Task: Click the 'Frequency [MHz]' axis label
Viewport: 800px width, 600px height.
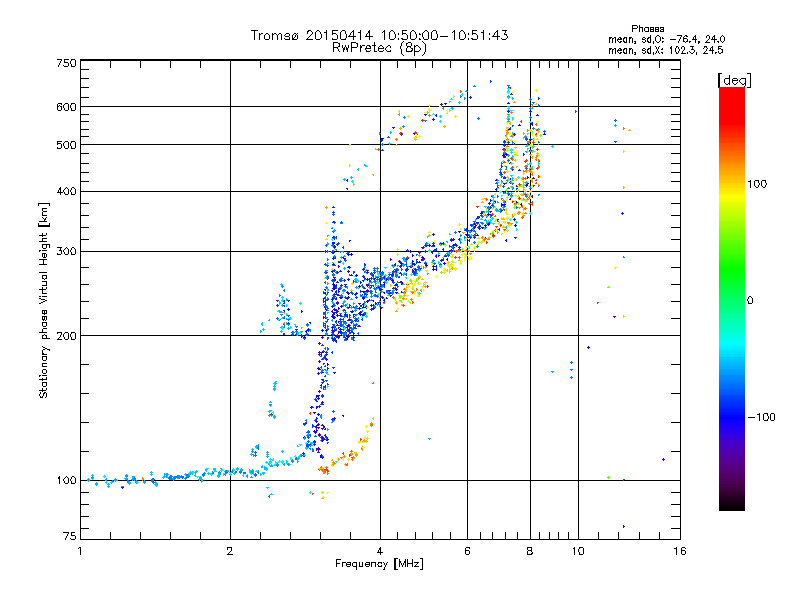Action: [x=379, y=564]
